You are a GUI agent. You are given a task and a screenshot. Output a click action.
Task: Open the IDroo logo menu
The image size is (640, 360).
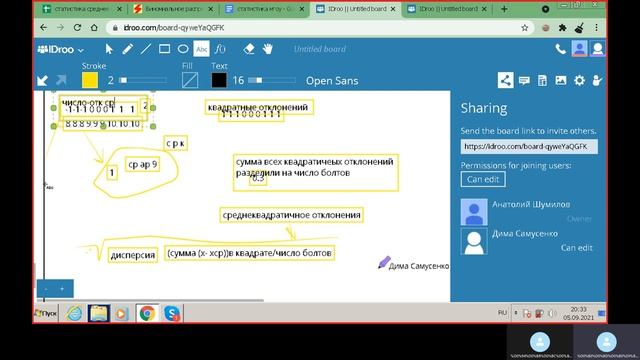pyautogui.click(x=60, y=49)
